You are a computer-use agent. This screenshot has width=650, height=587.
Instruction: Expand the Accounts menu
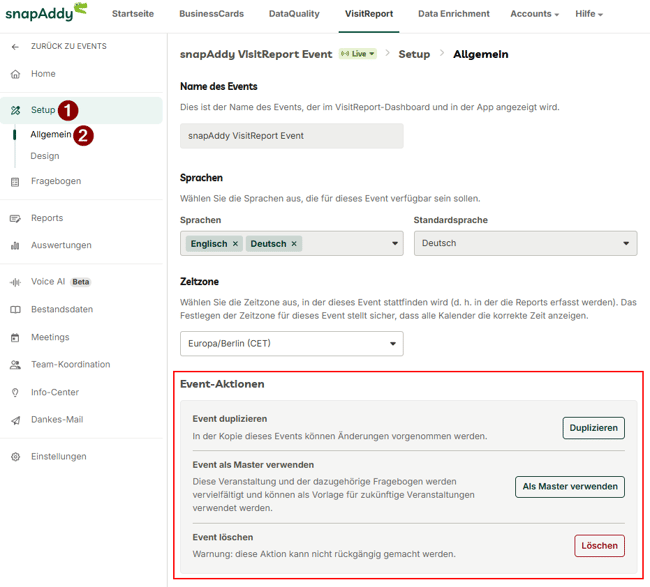tap(534, 14)
